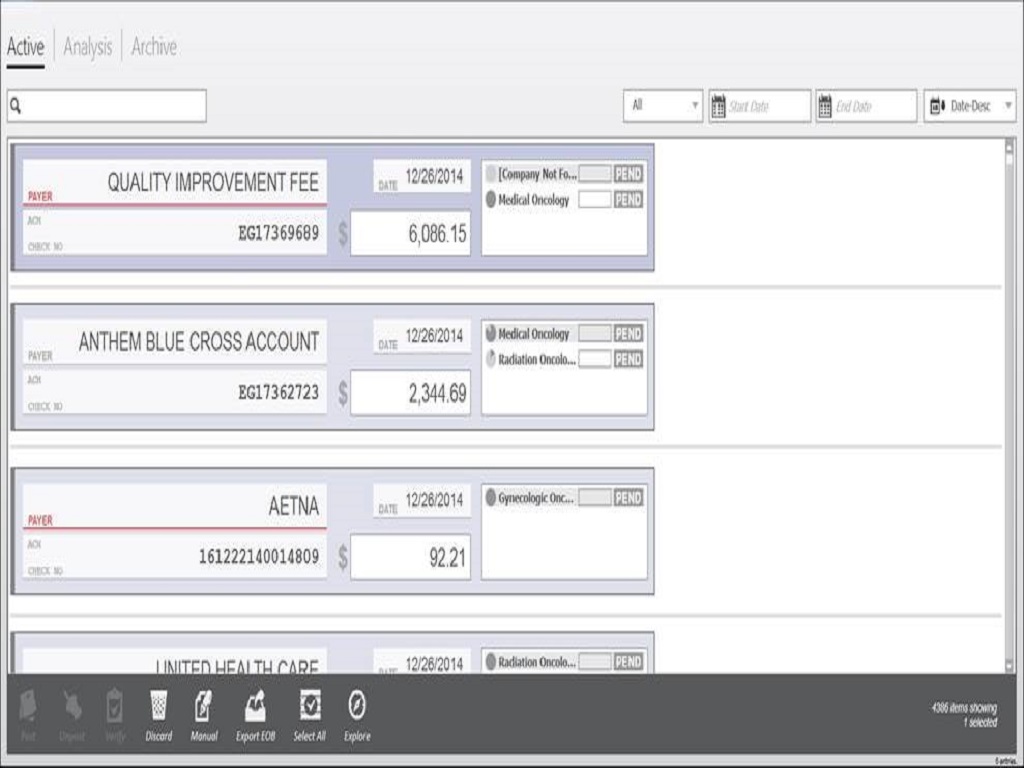Click scrollbar down arrow of payment list
This screenshot has height=768, width=1024.
click(1010, 665)
